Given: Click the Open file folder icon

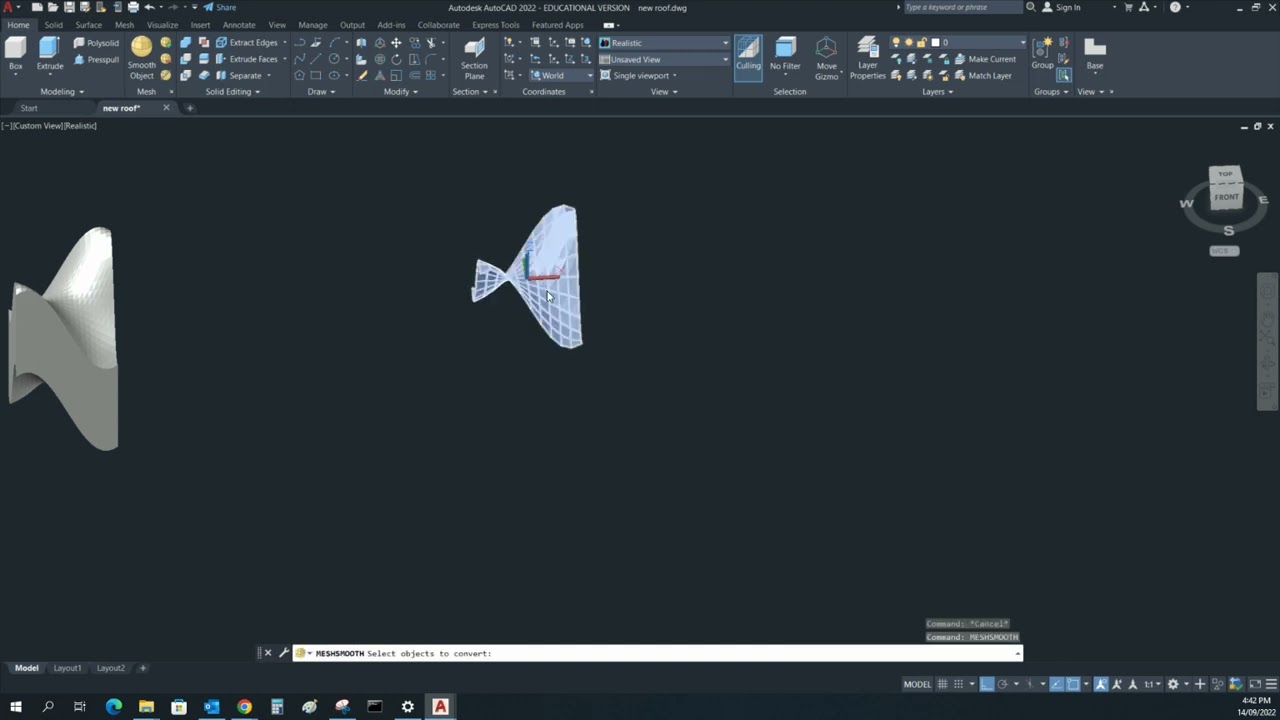Looking at the screenshot, I should click(x=53, y=7).
